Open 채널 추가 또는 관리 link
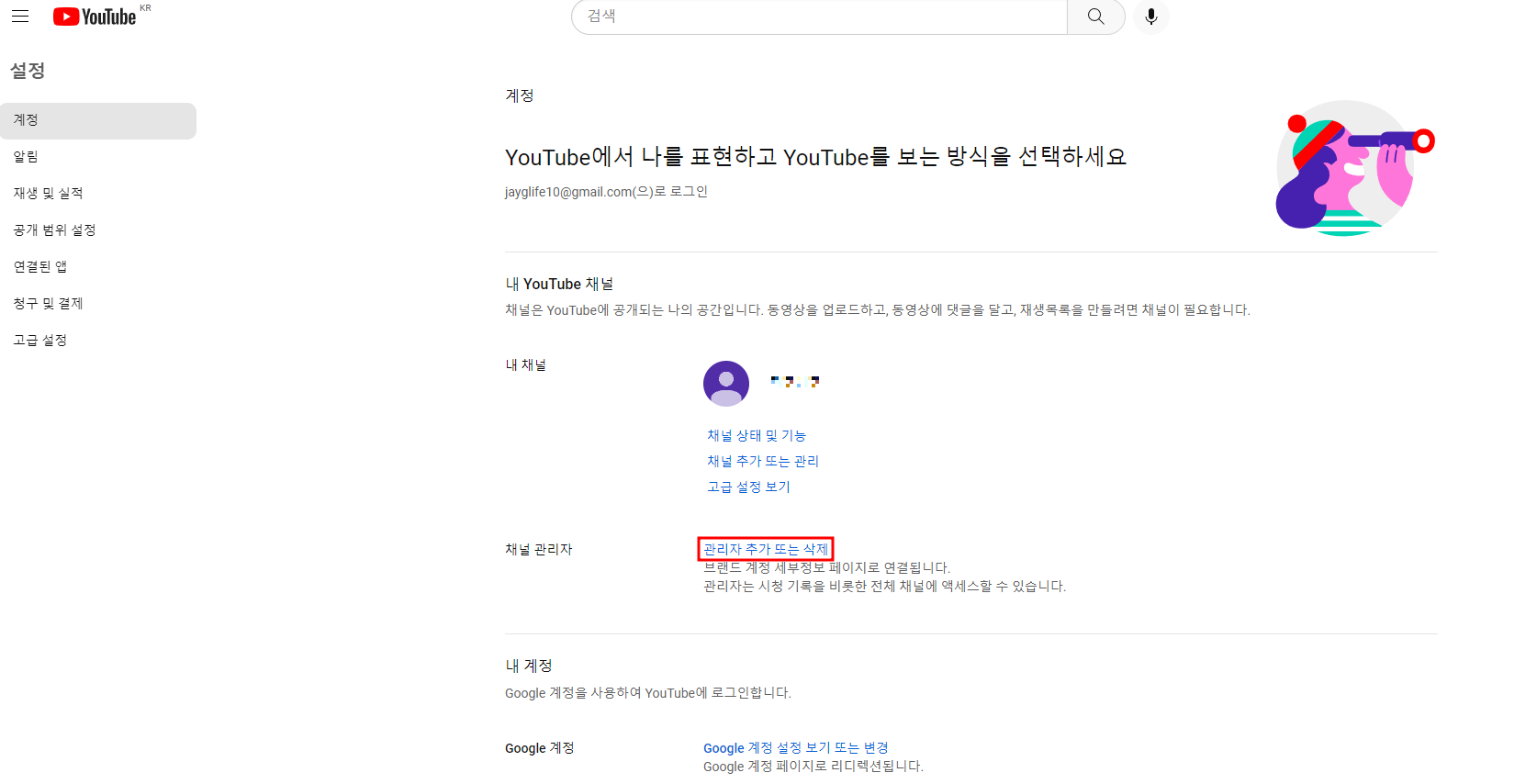 pyautogui.click(x=763, y=461)
